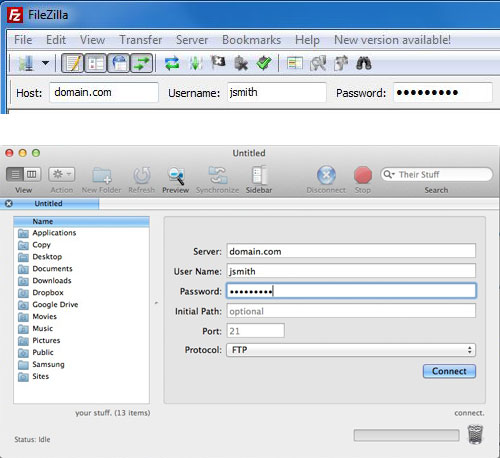Sort by Name column header
Viewport: 500px width, 458px height.
pos(81,221)
